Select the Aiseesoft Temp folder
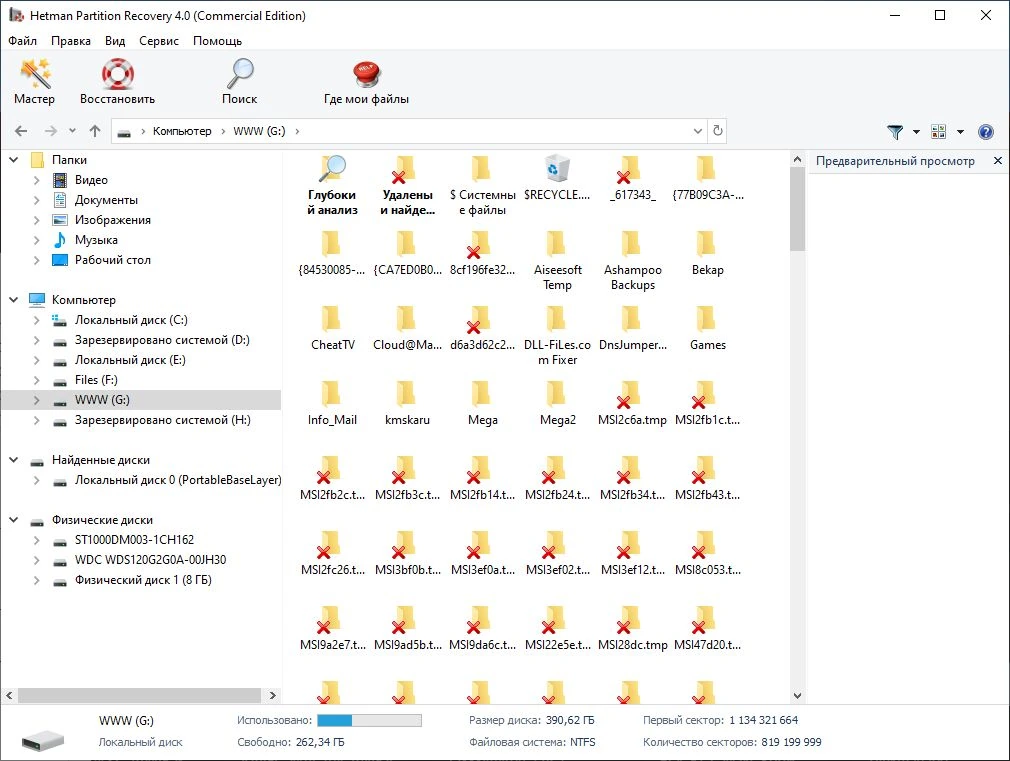 tap(557, 261)
